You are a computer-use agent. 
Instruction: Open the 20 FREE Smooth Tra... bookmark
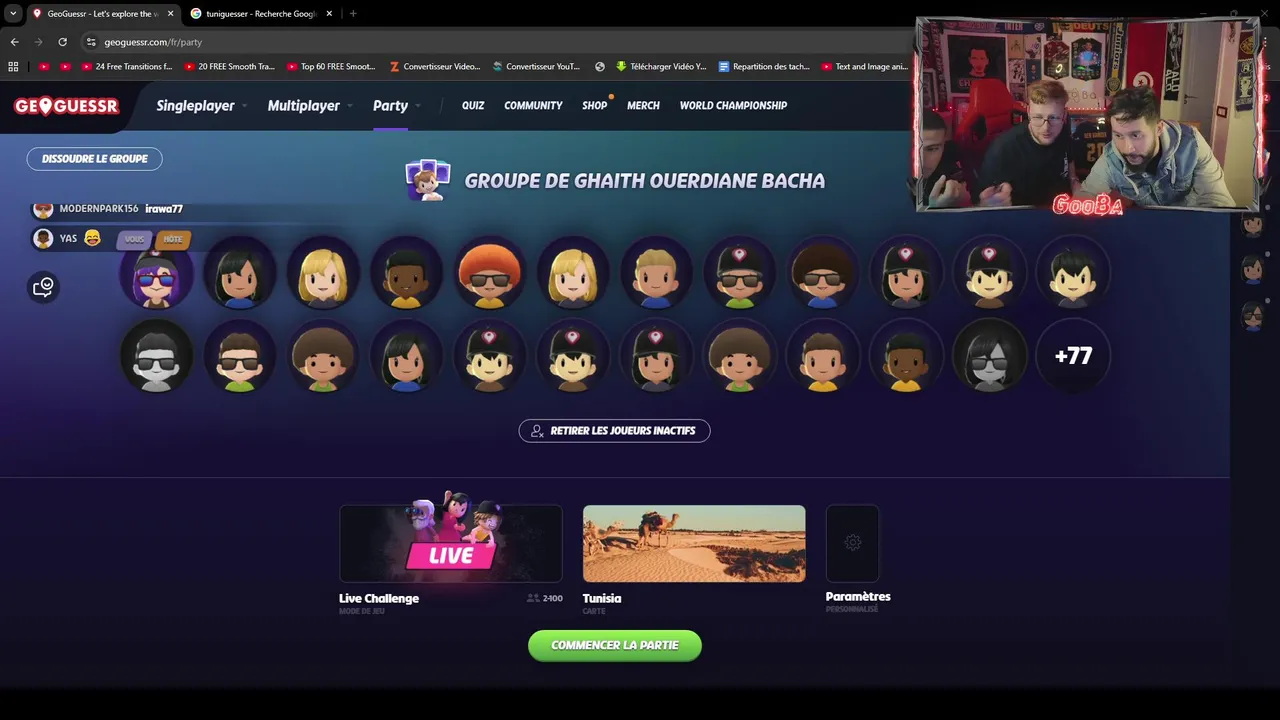(x=229, y=67)
